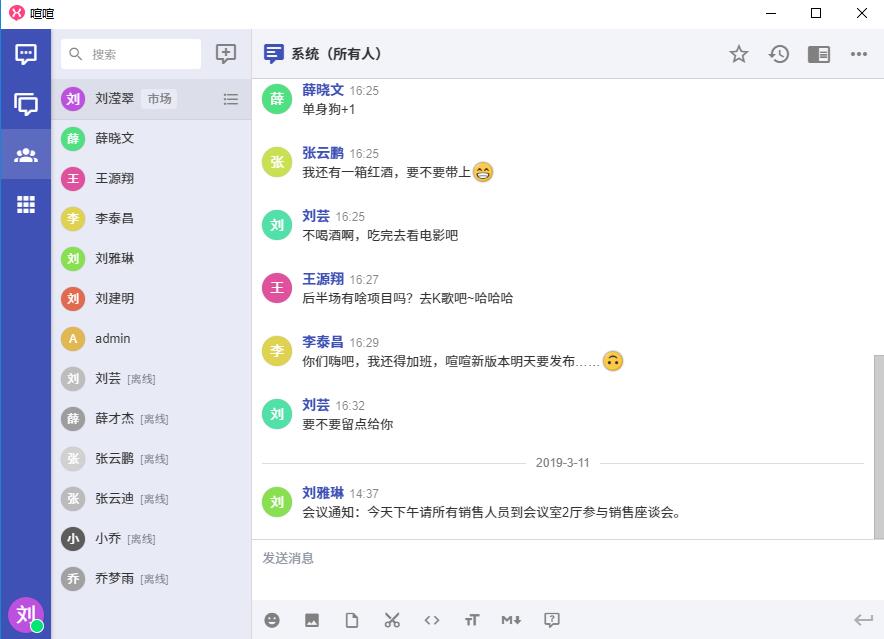Toggle the chat sidebar panel
The image size is (884, 639).
point(819,54)
